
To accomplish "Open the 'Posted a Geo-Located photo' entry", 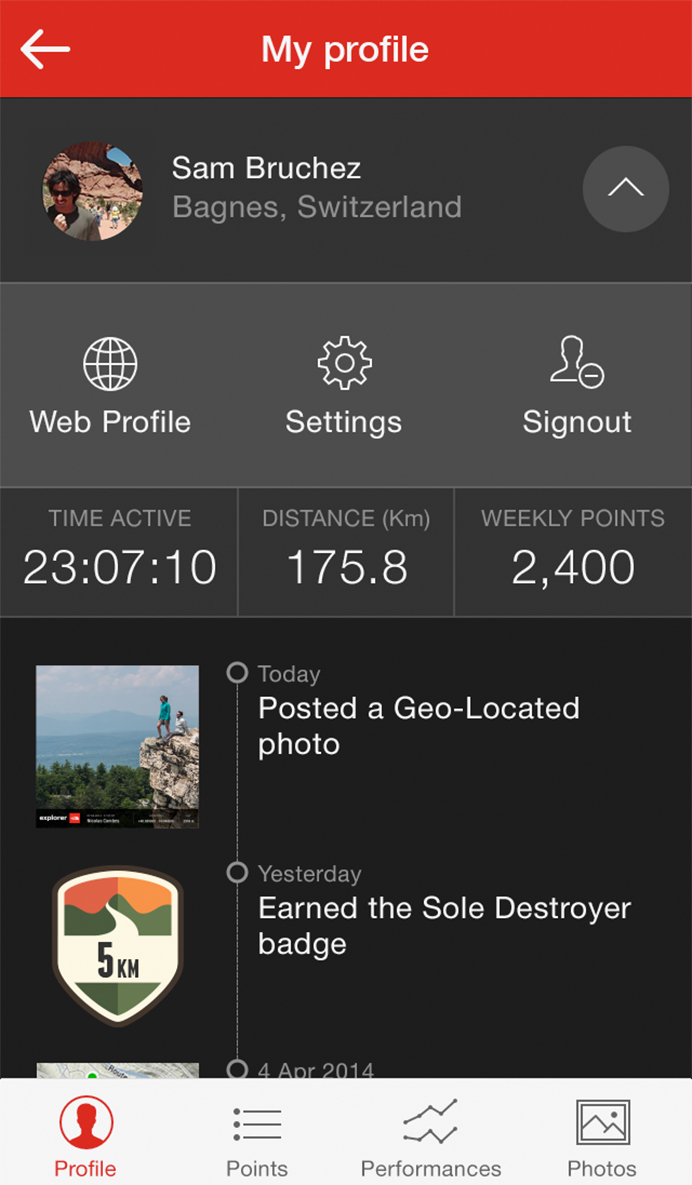I will (x=419, y=726).
